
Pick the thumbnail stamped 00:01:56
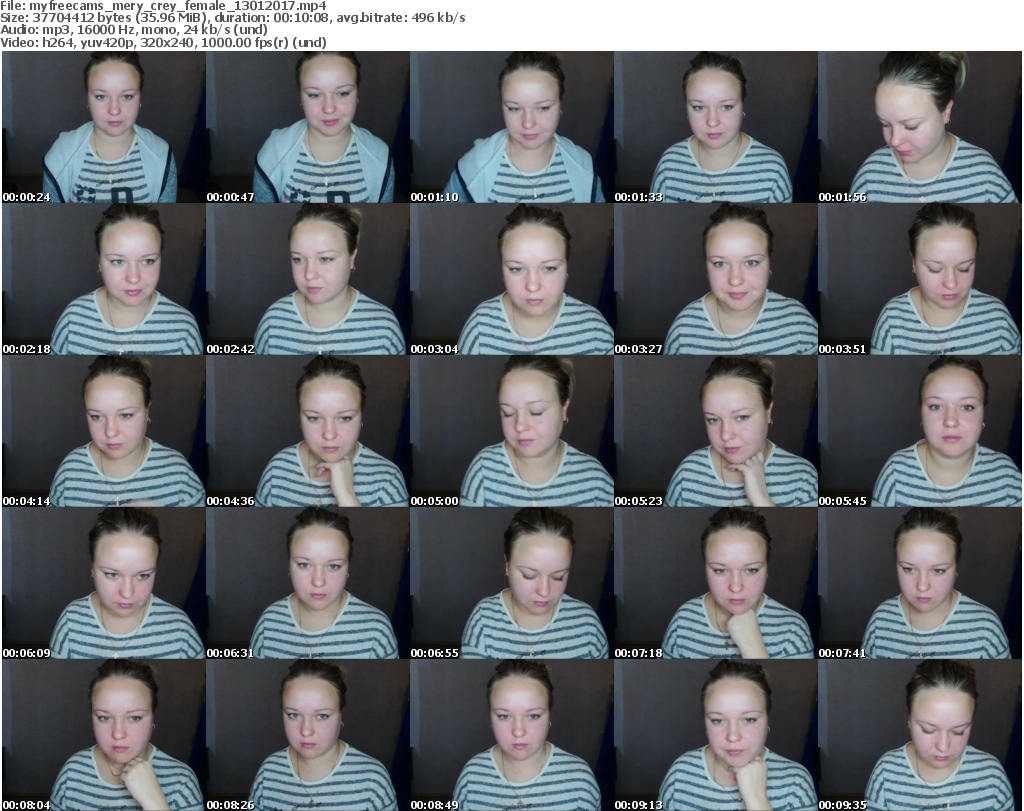pos(920,127)
